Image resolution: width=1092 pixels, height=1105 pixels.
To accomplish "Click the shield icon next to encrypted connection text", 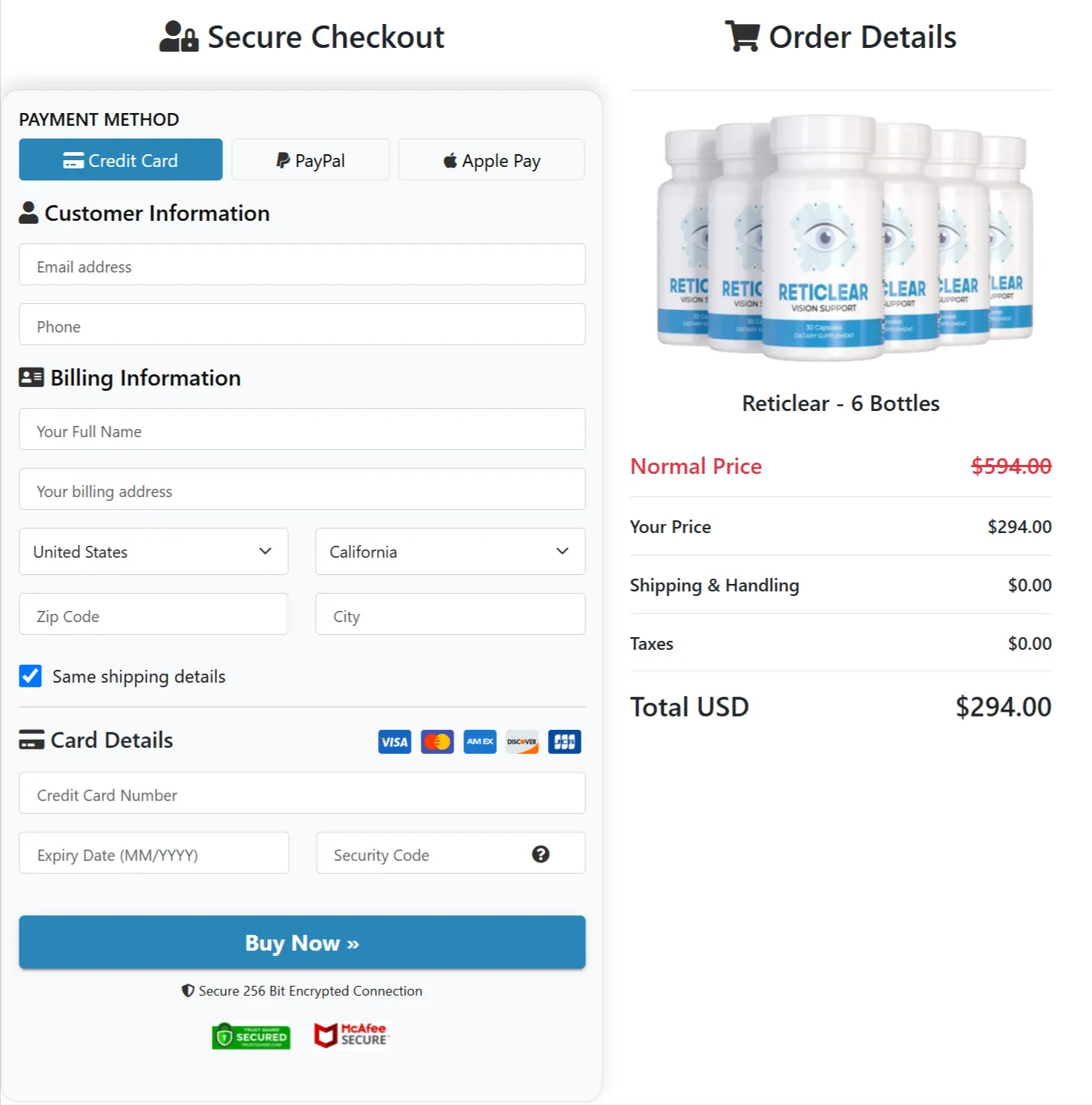I will 187,990.
